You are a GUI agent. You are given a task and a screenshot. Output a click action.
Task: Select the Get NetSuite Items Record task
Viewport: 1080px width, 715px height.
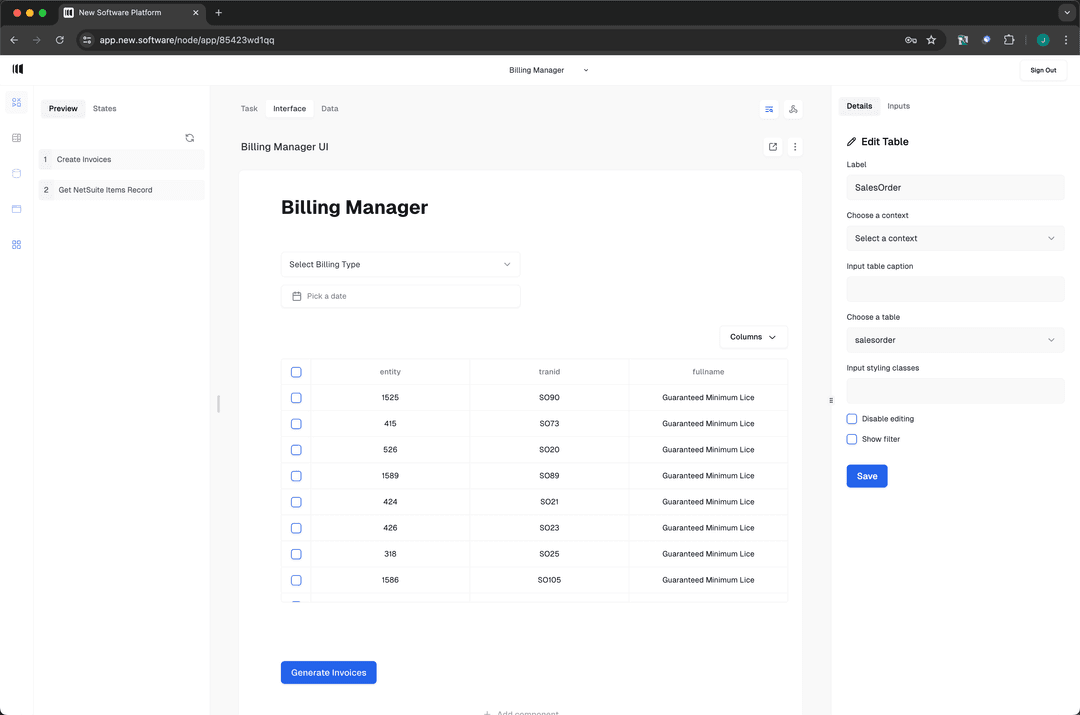coord(122,190)
